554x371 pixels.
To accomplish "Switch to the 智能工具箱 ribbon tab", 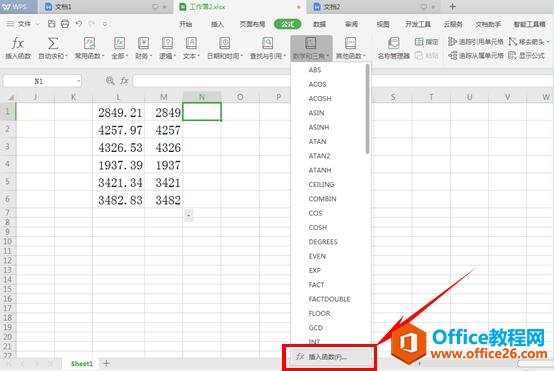I will pyautogui.click(x=529, y=24).
